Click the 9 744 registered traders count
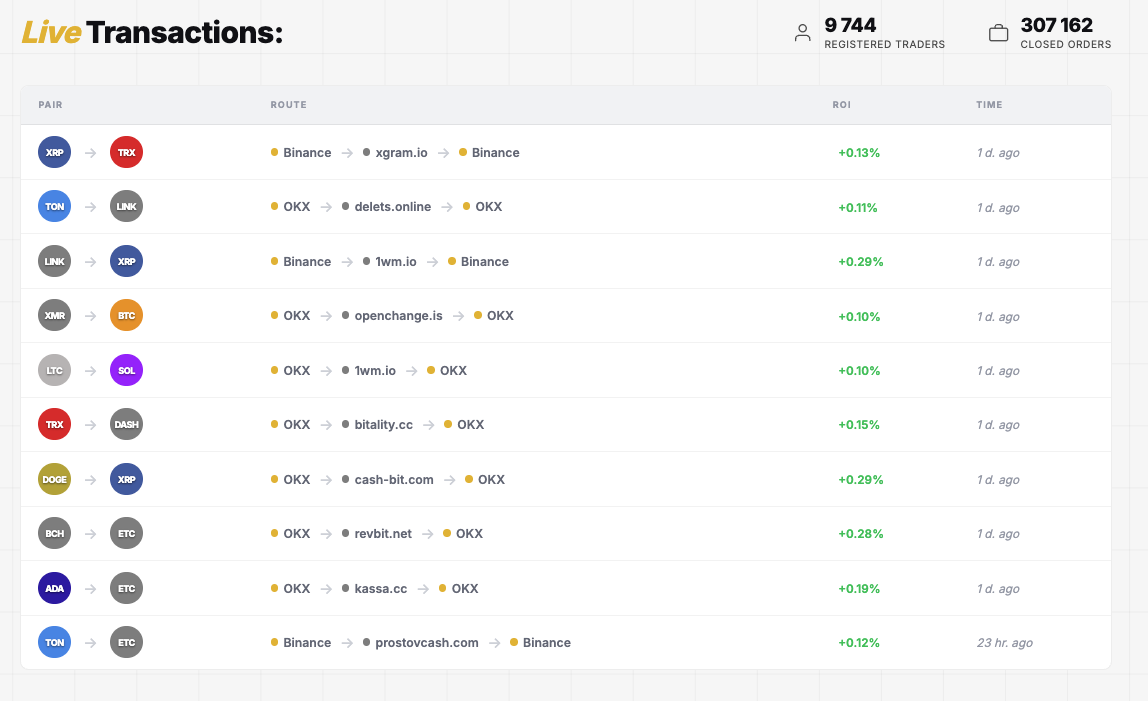Image resolution: width=1148 pixels, height=701 pixels. point(850,25)
